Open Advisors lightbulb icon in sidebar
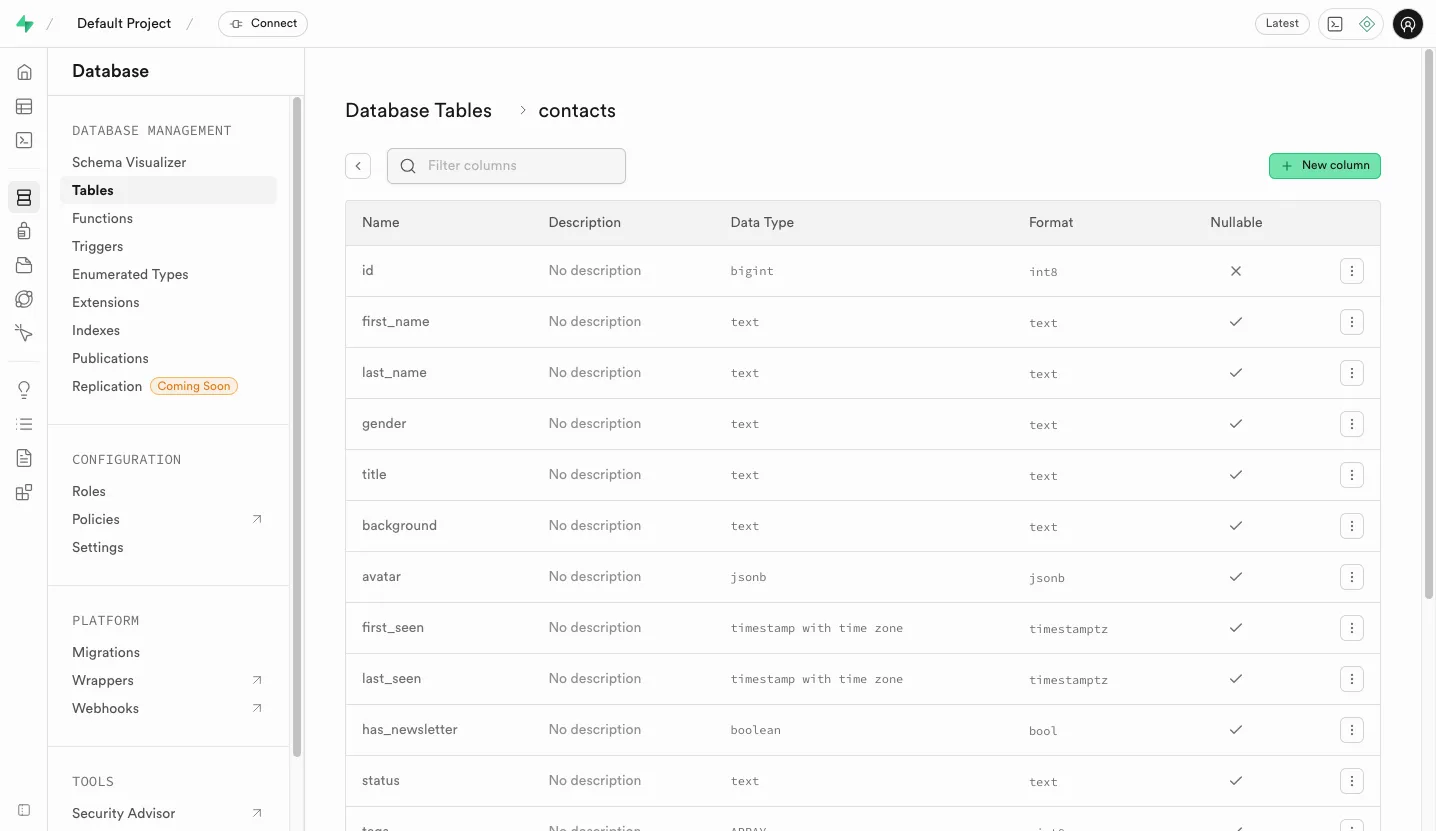Viewport: 1436px width, 831px height. pos(24,390)
